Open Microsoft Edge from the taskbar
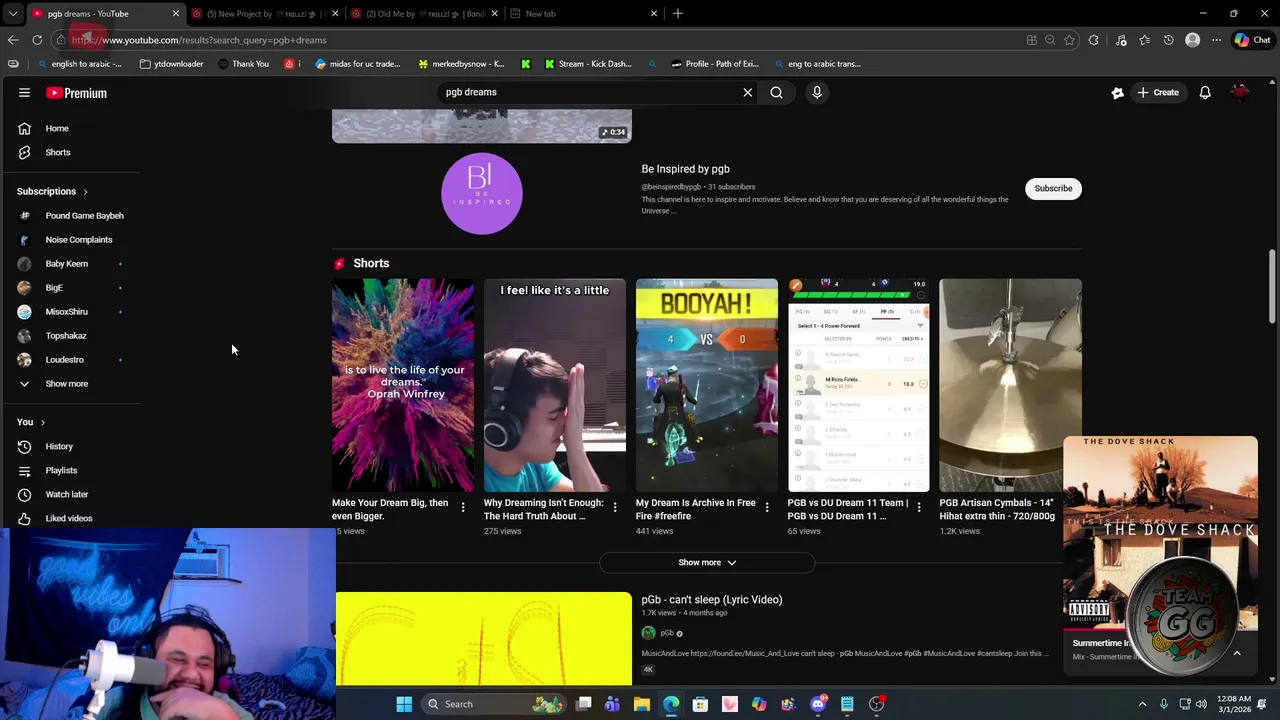This screenshot has height=720, width=1280. click(671, 704)
